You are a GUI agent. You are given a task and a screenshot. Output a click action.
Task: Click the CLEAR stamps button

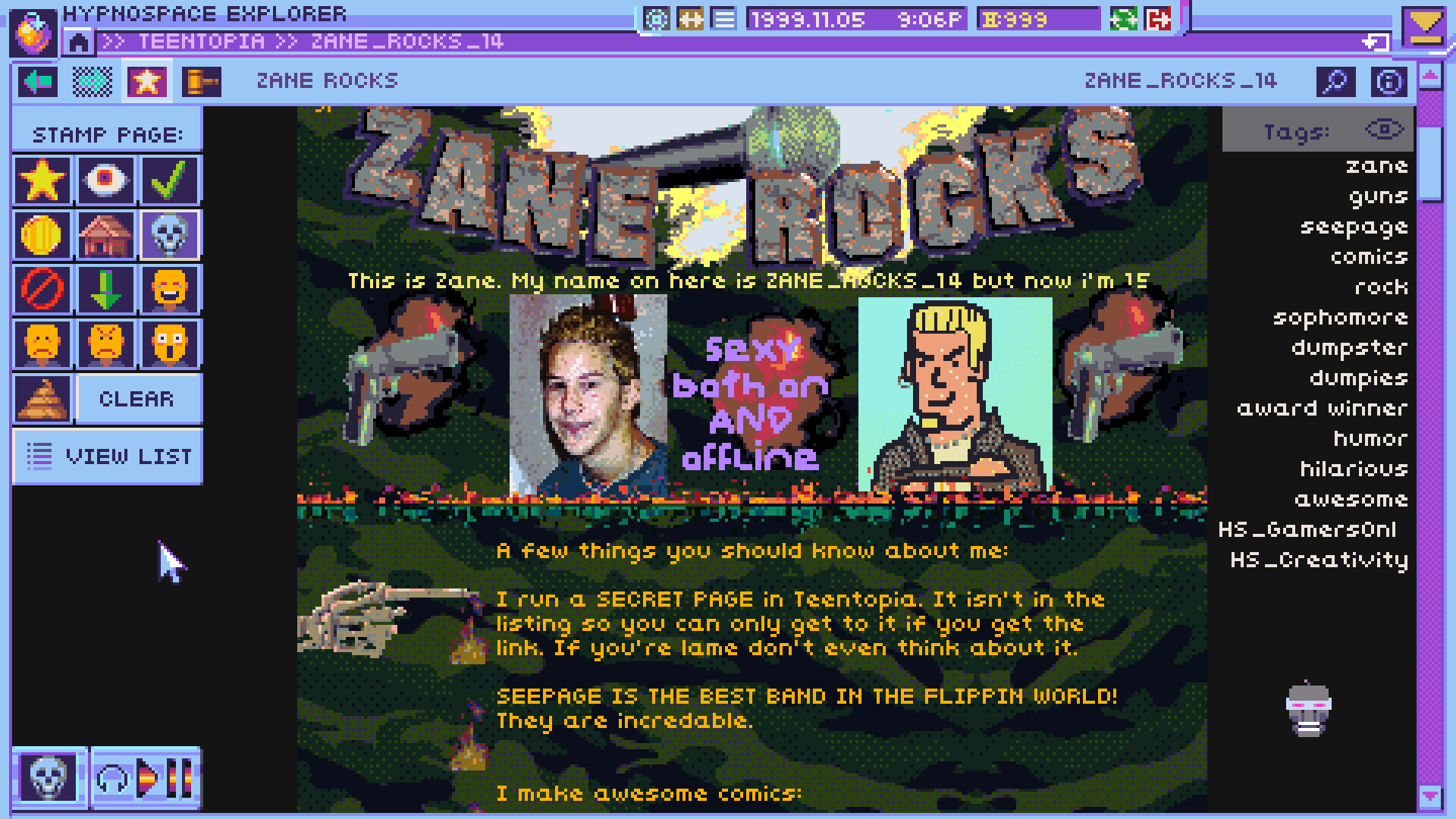pos(137,397)
